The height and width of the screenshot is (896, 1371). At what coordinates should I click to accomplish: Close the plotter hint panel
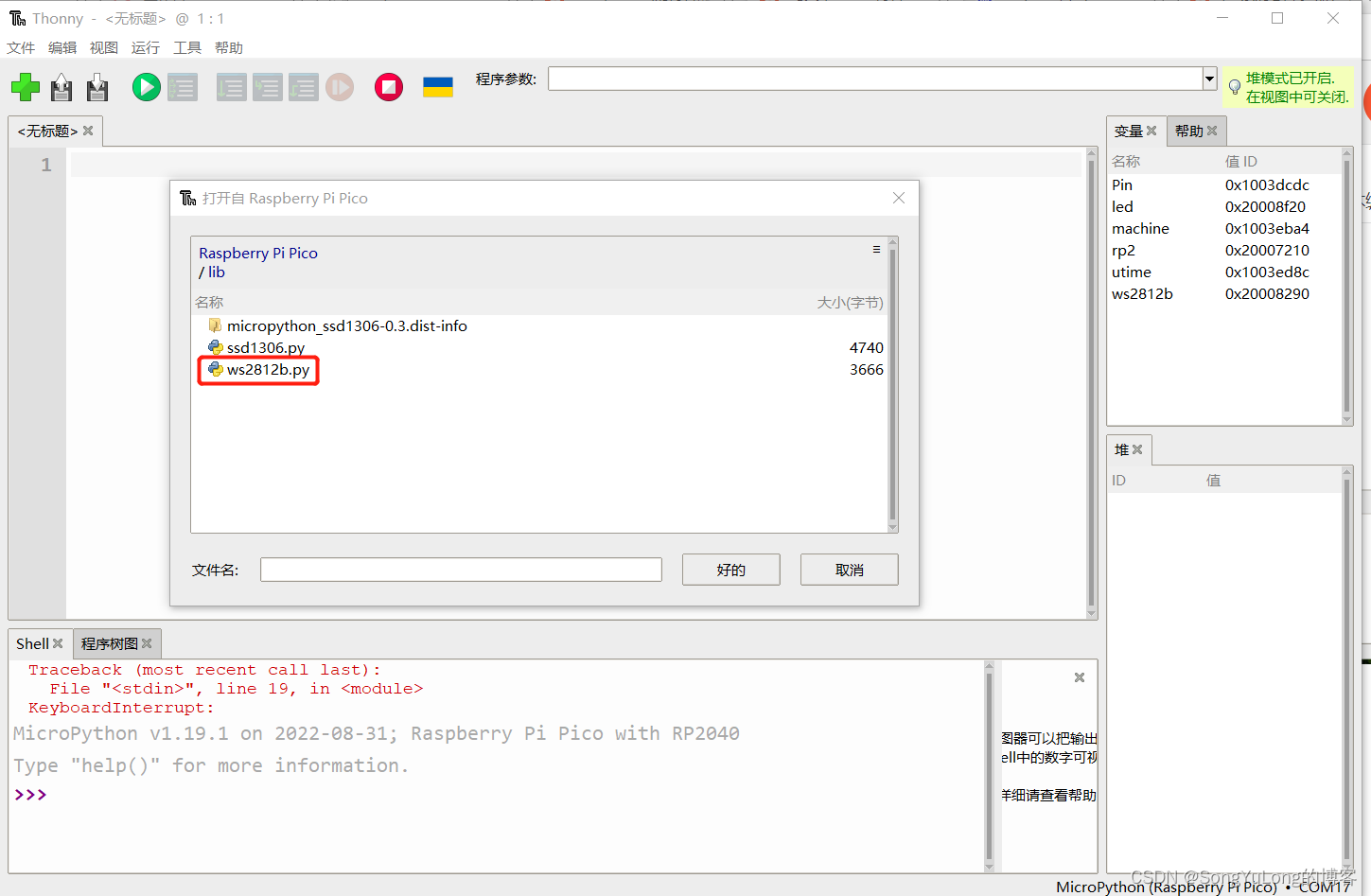pyautogui.click(x=1080, y=677)
